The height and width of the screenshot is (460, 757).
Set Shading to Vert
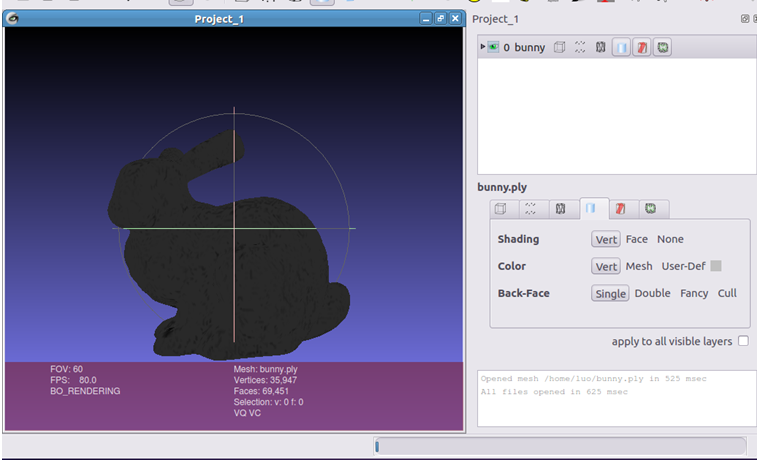(x=606, y=239)
